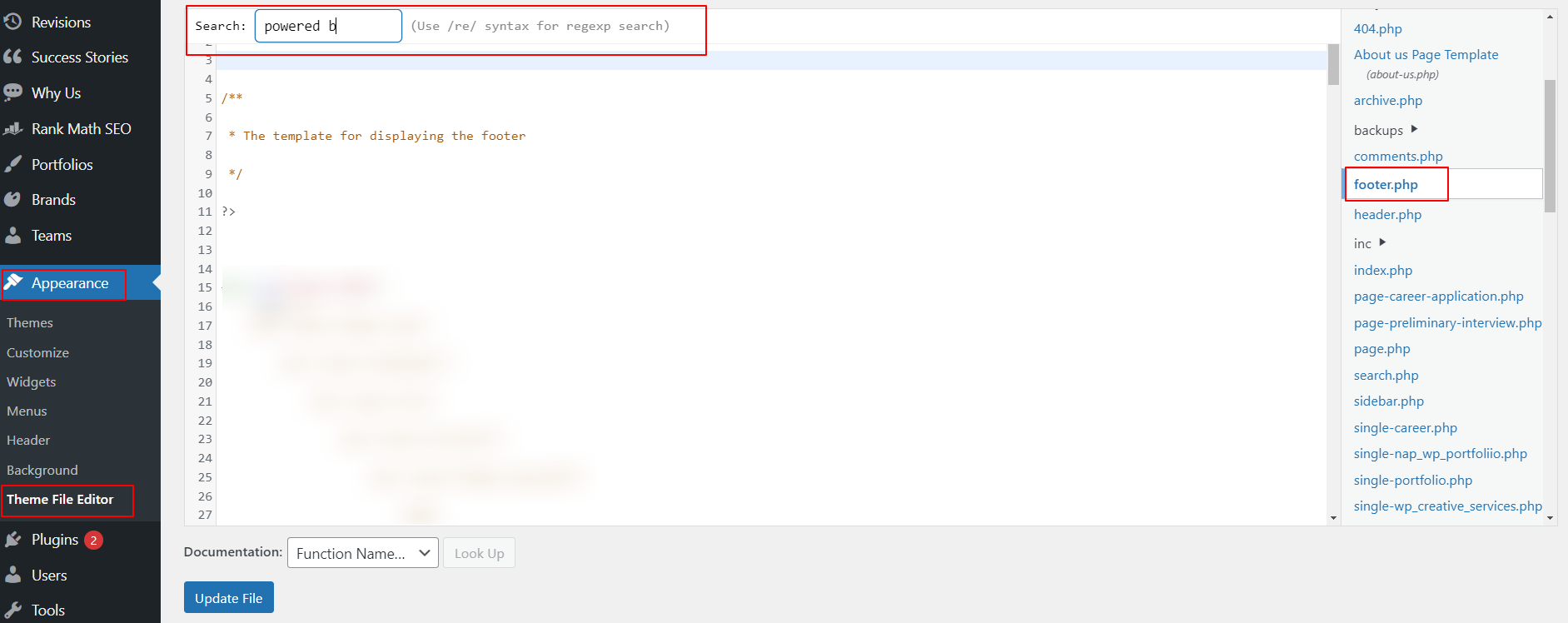Click the Success Stories quote icon
This screenshot has height=623, width=1568.
point(12,57)
